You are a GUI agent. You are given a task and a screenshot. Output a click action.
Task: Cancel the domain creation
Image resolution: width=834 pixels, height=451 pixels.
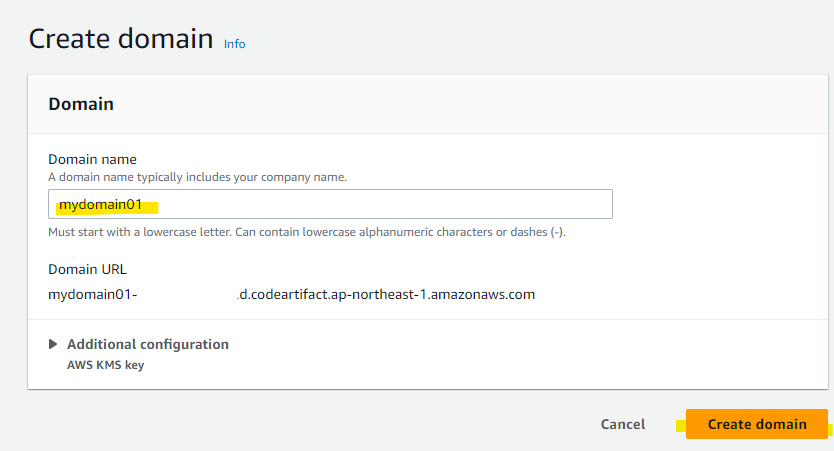tap(623, 424)
